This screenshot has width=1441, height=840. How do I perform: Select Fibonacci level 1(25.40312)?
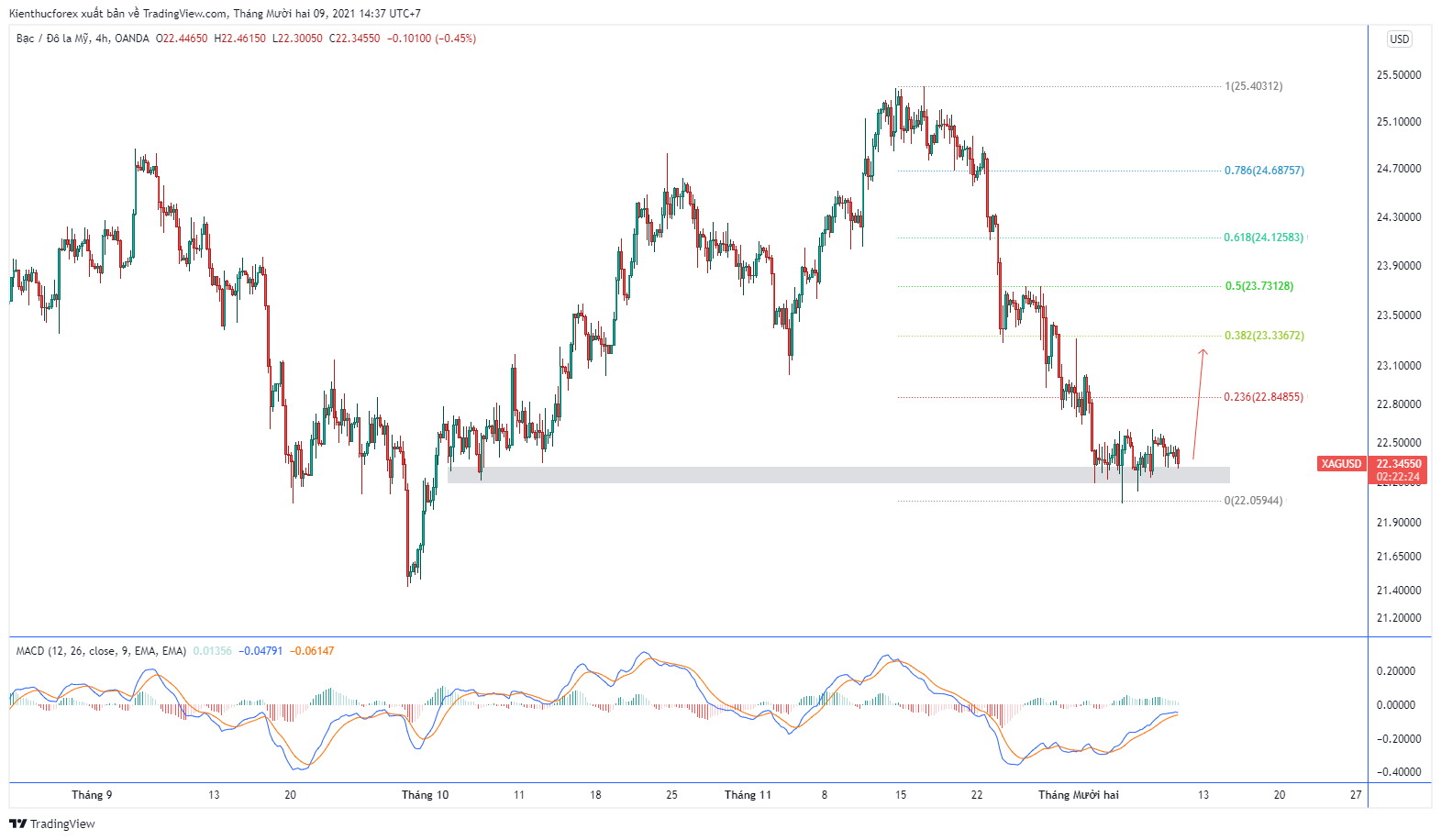point(1254,86)
